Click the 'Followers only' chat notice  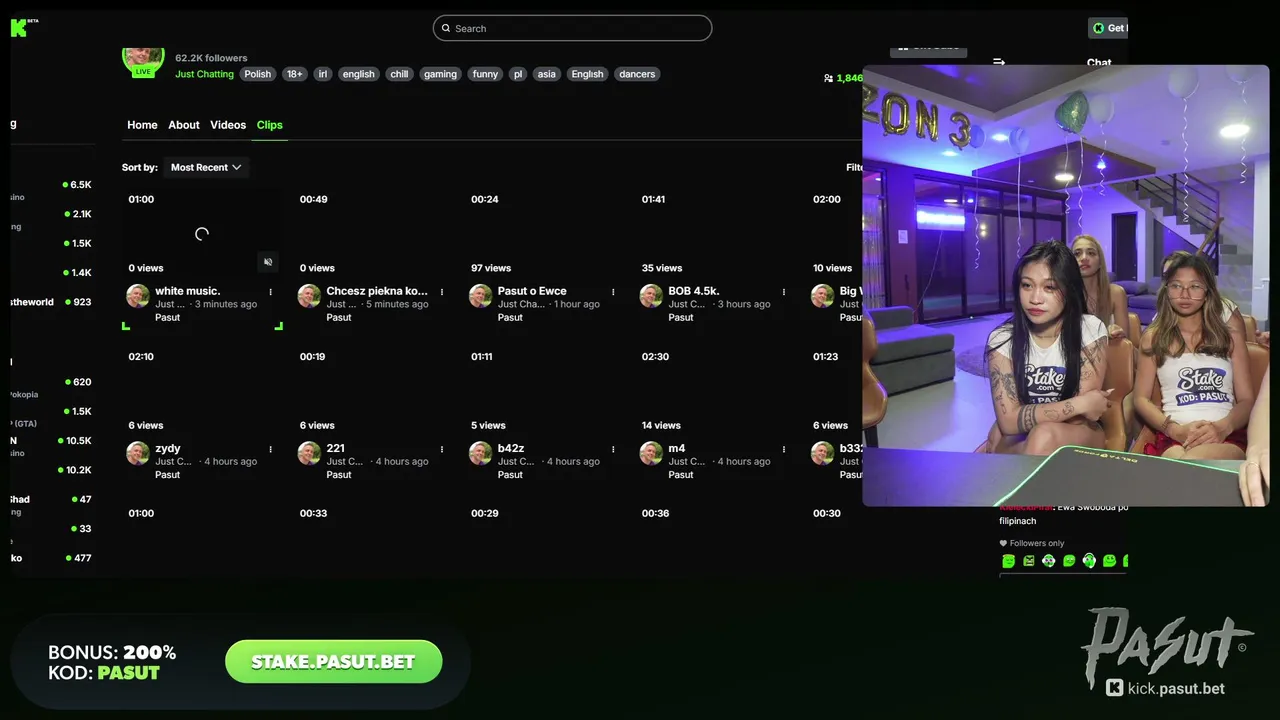[x=1031, y=543]
